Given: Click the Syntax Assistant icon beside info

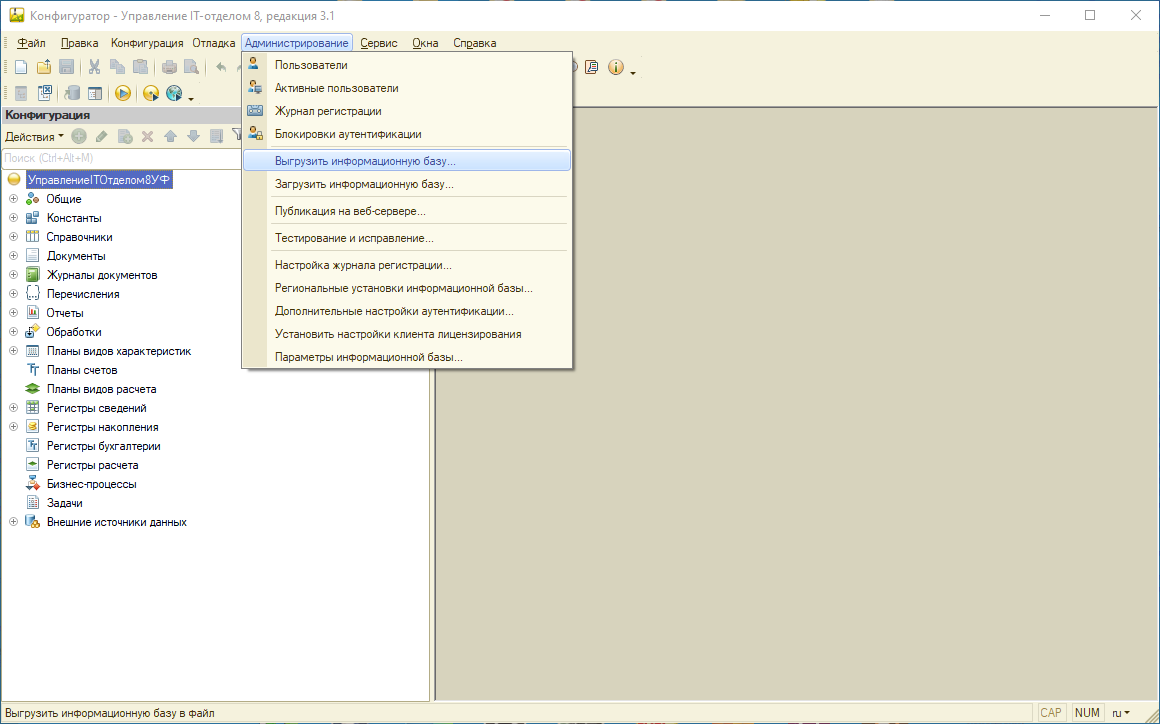Looking at the screenshot, I should click(592, 67).
